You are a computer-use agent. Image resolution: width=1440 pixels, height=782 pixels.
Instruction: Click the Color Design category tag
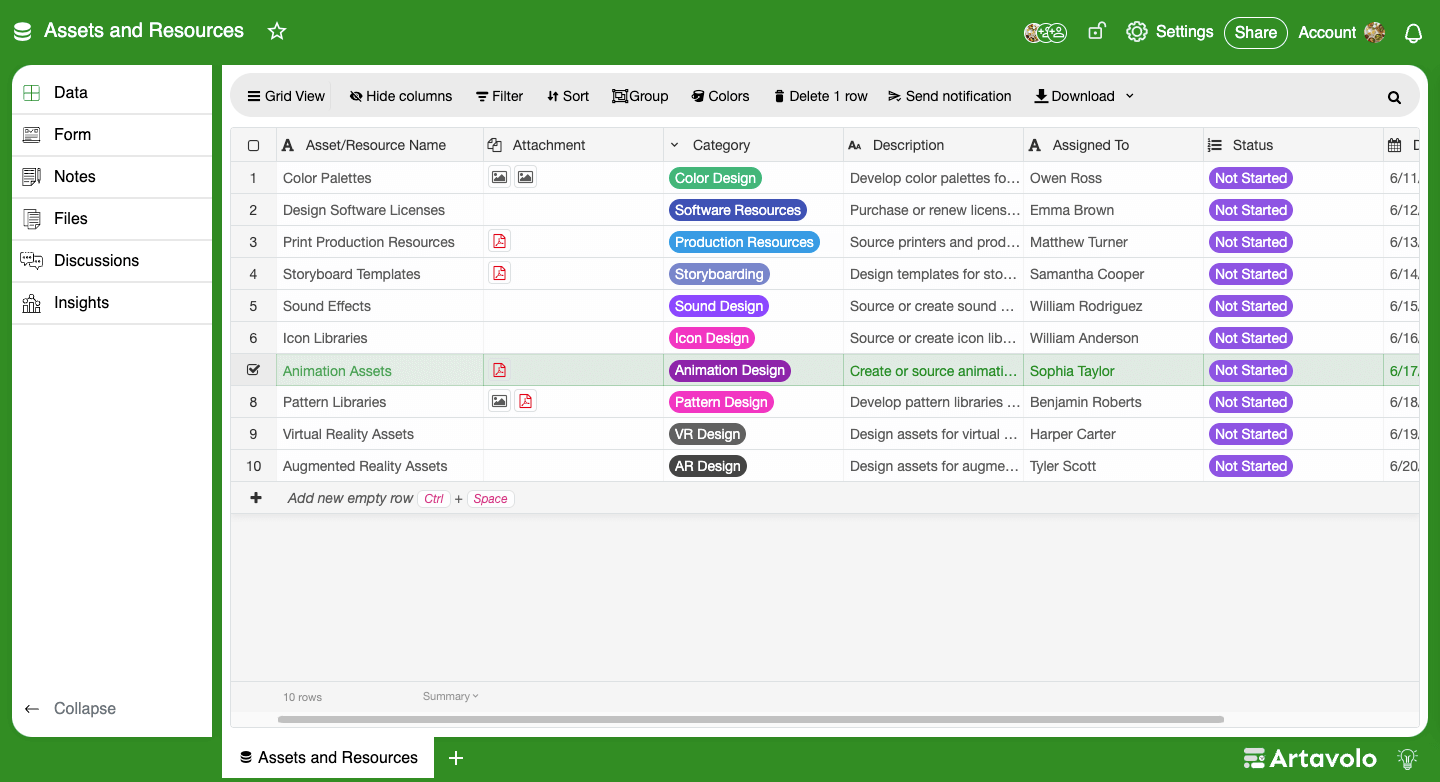coord(715,178)
